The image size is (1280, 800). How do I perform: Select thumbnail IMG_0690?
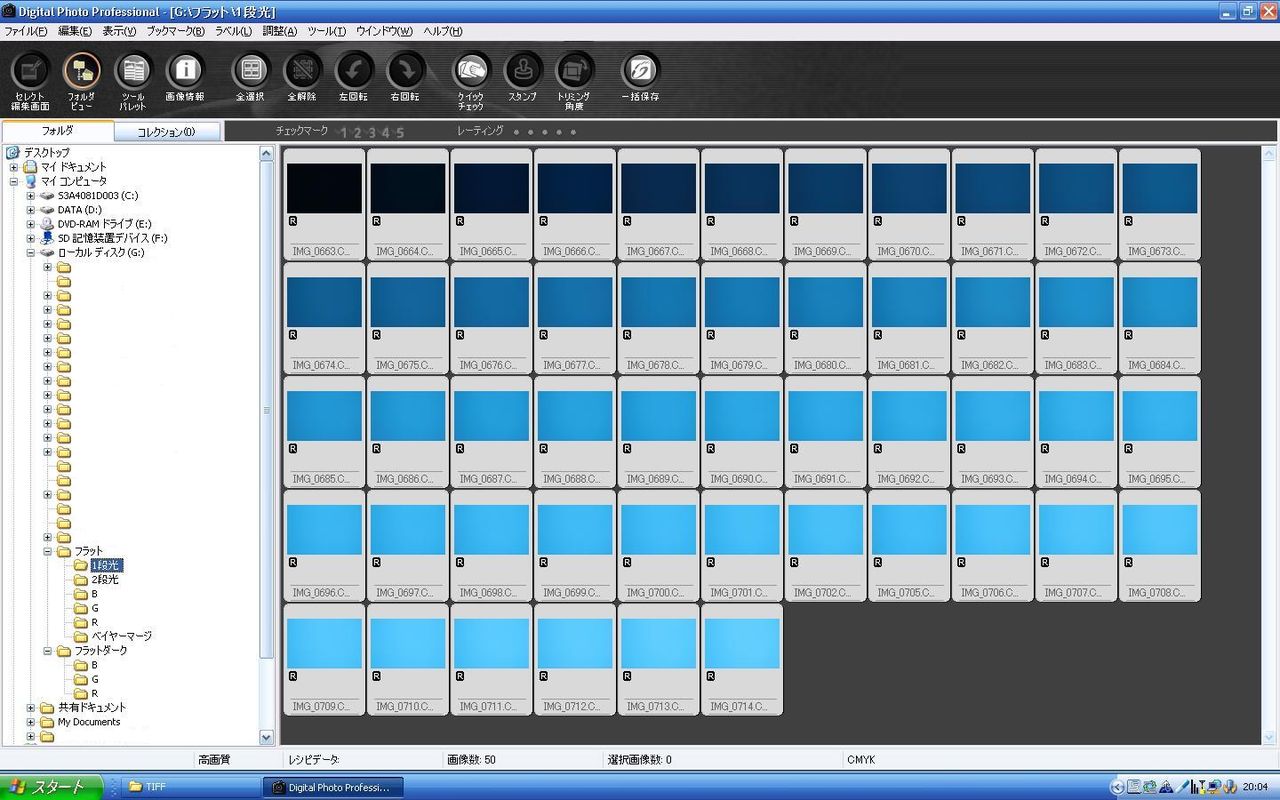tap(742, 432)
